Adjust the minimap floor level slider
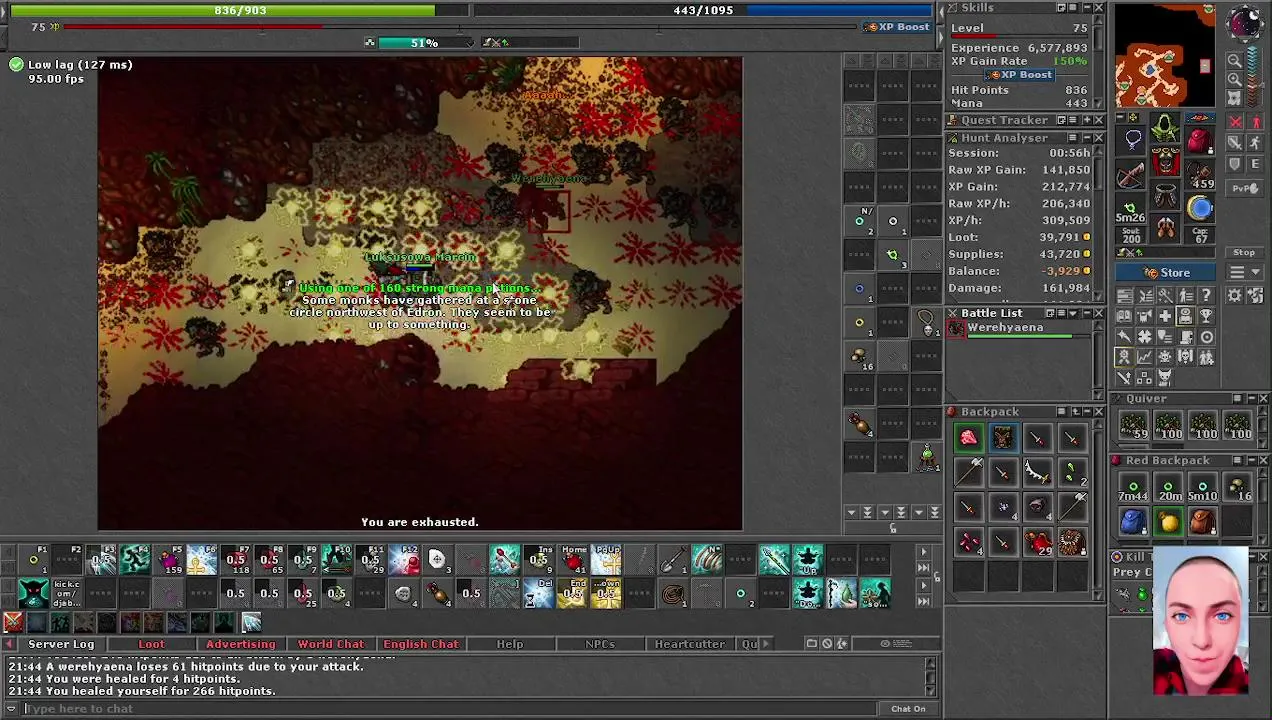Screen dimensions: 1272x720 pyautogui.click(x=1263, y=84)
